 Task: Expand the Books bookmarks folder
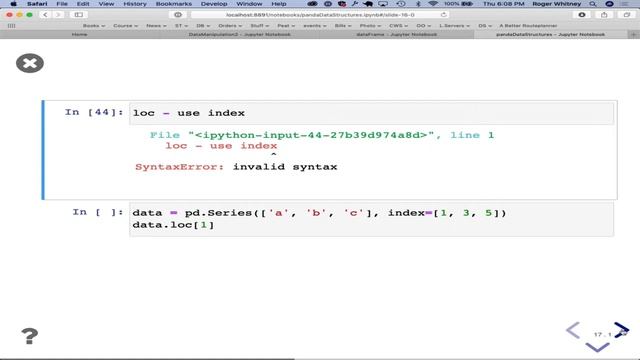tap(93, 26)
